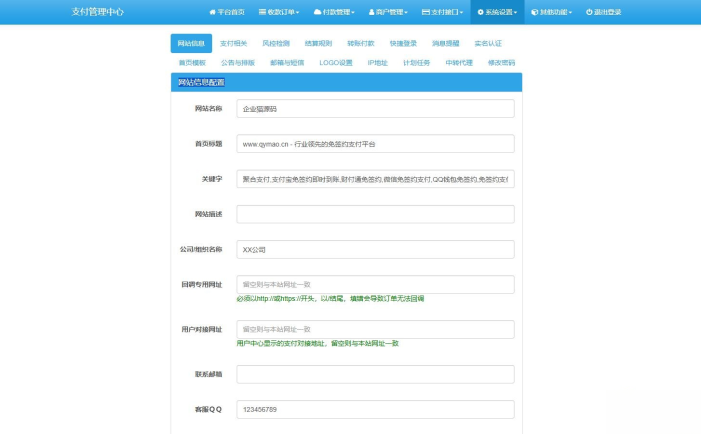Select the 快捷登录 tab

tap(403, 43)
